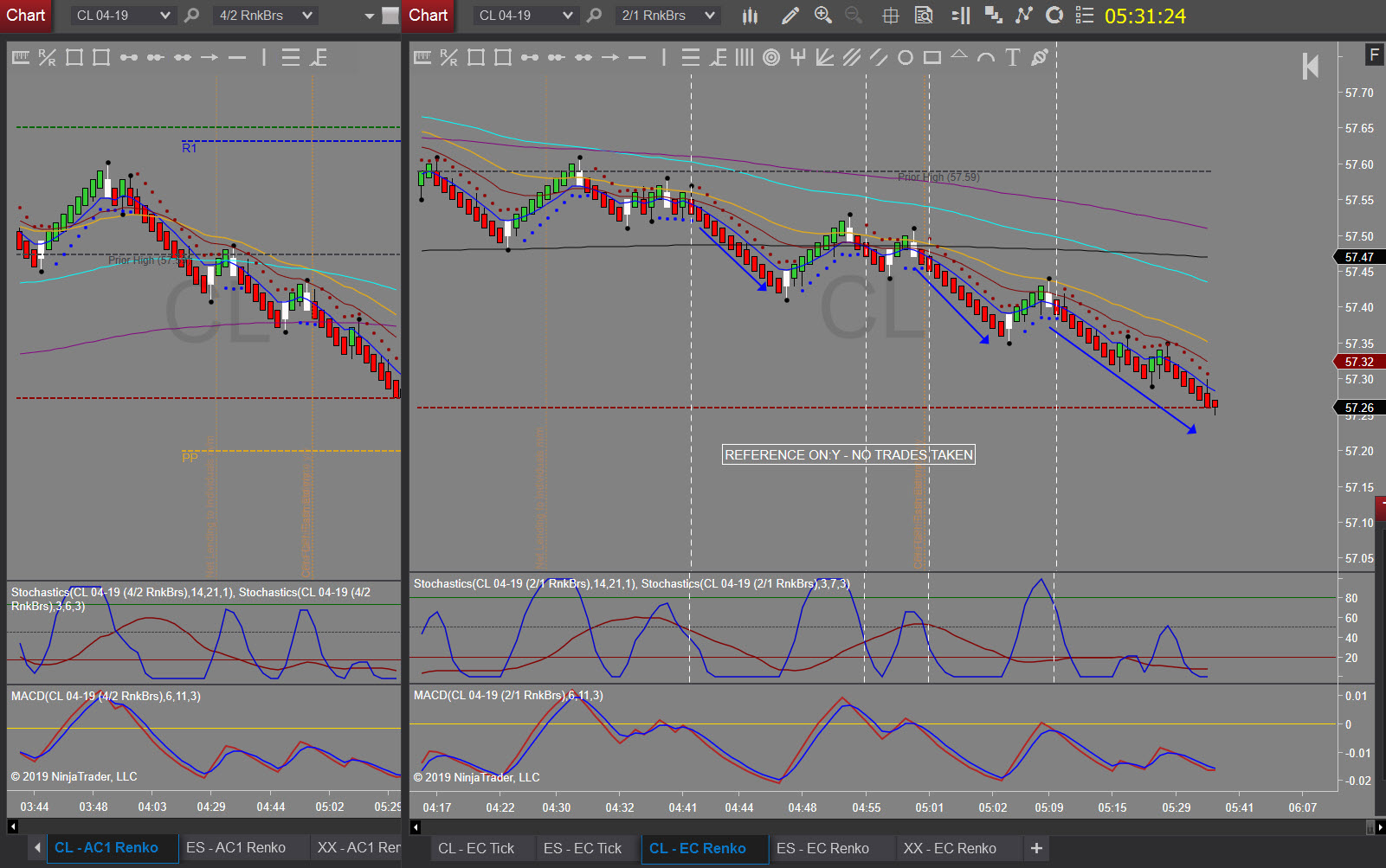The image size is (1386, 868).
Task: Open right chart interval dropdown 2/1 RnkBrs
Action: 668,16
